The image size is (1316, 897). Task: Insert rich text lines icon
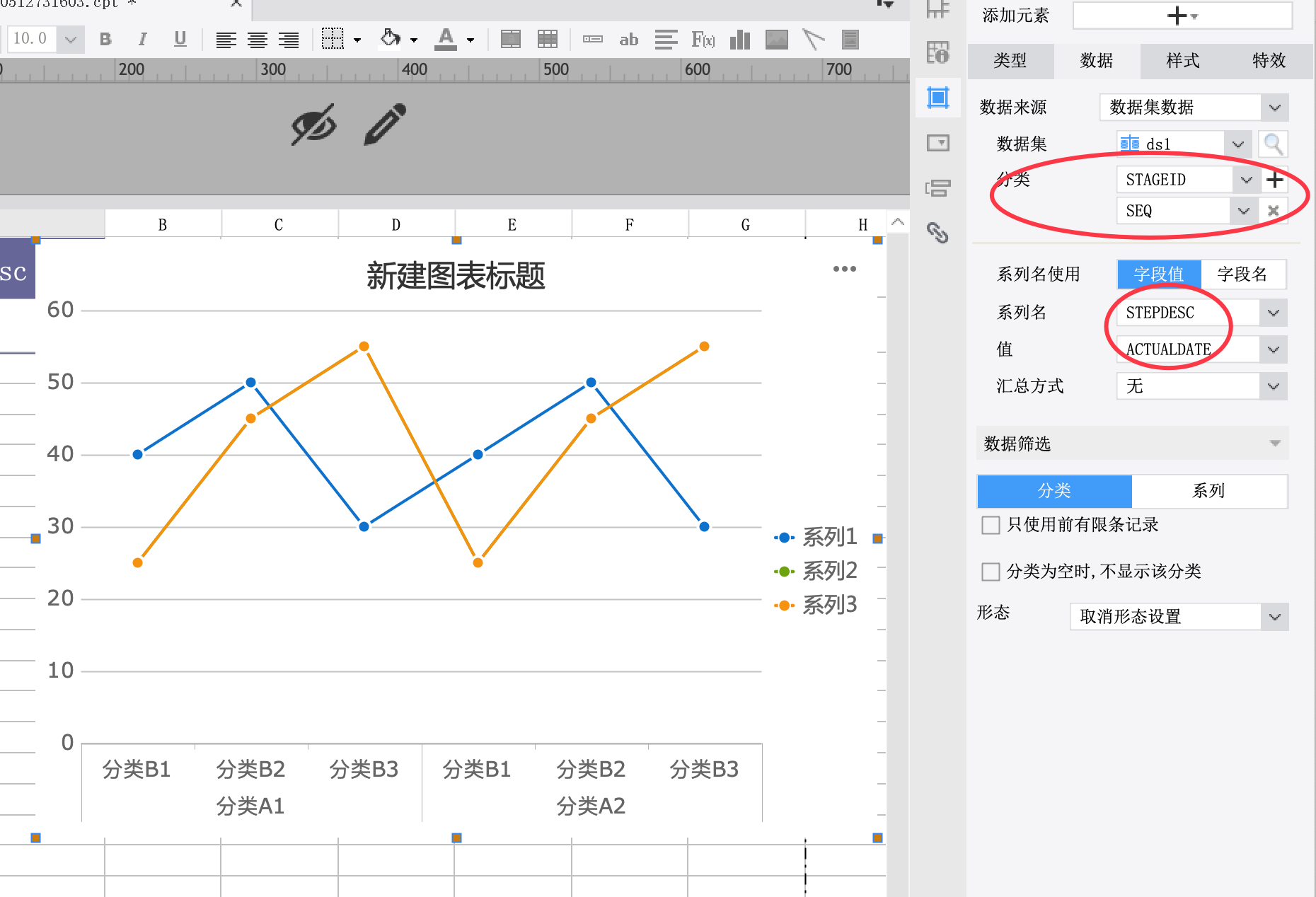666,40
